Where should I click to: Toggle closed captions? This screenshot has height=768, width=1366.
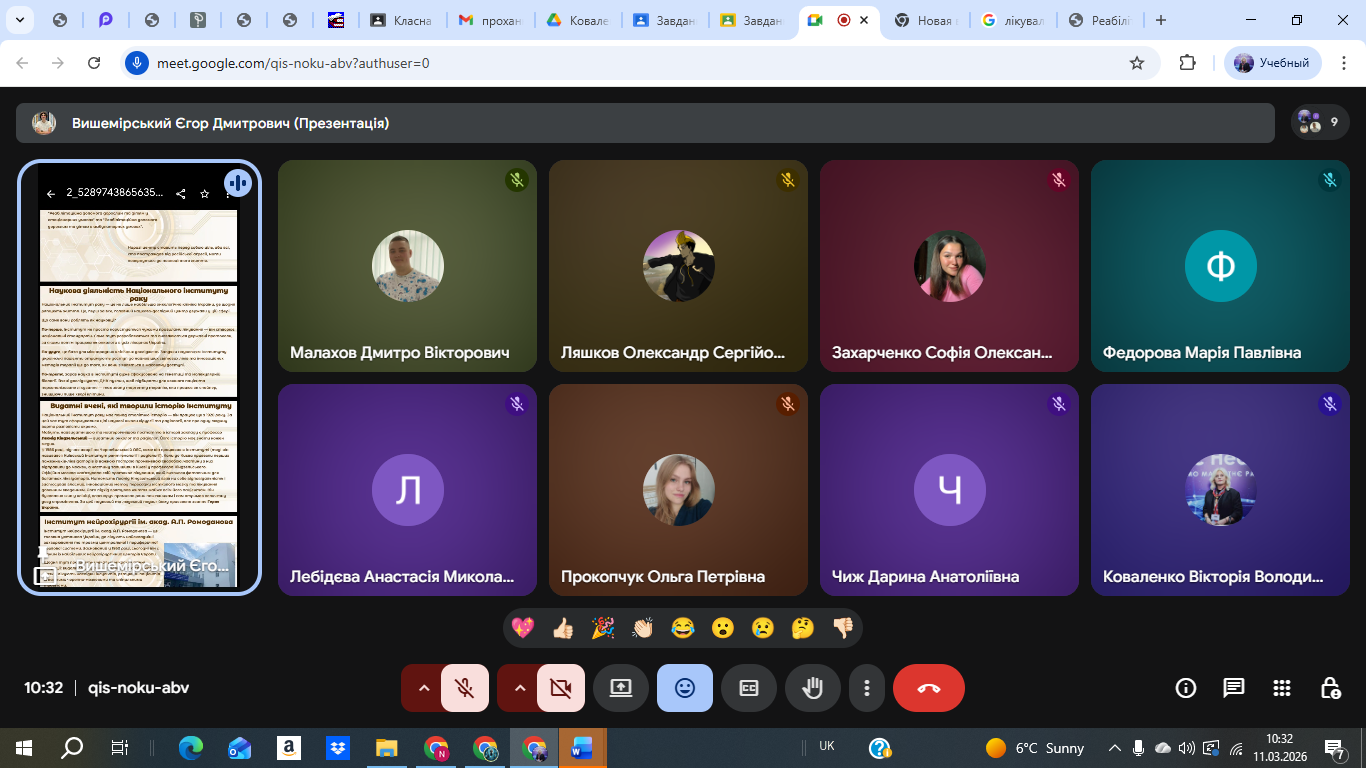tap(749, 688)
